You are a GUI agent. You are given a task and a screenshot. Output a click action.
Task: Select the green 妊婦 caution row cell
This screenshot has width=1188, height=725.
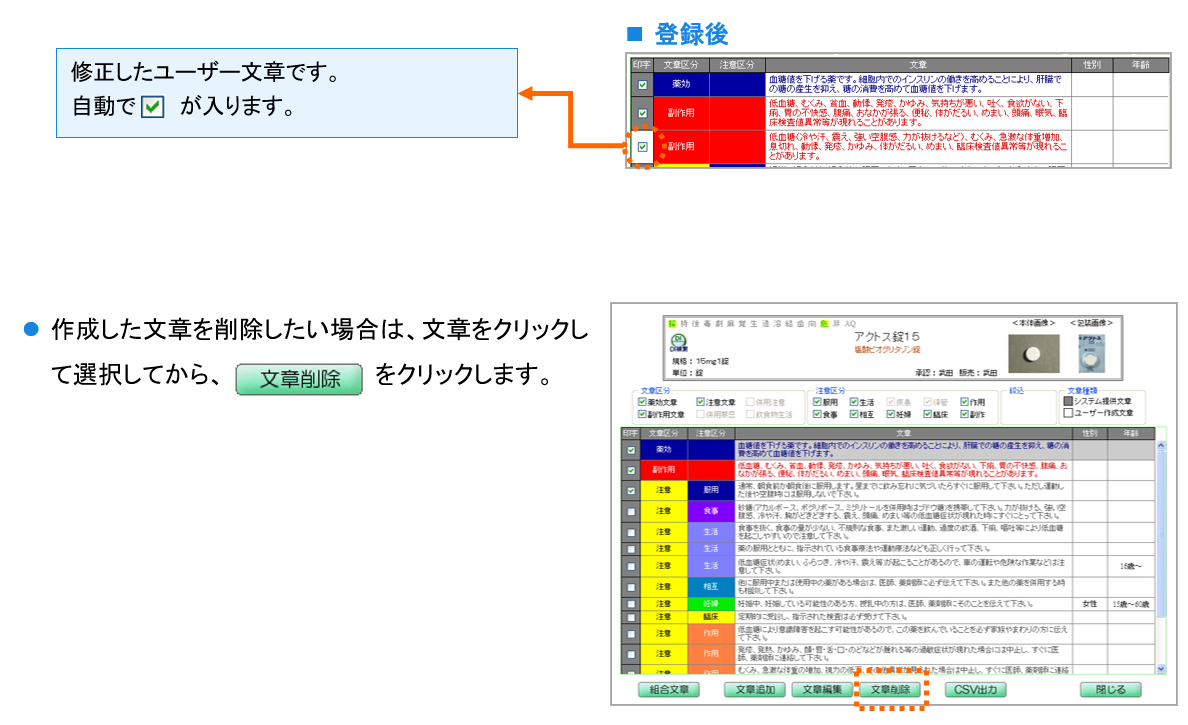(710, 604)
